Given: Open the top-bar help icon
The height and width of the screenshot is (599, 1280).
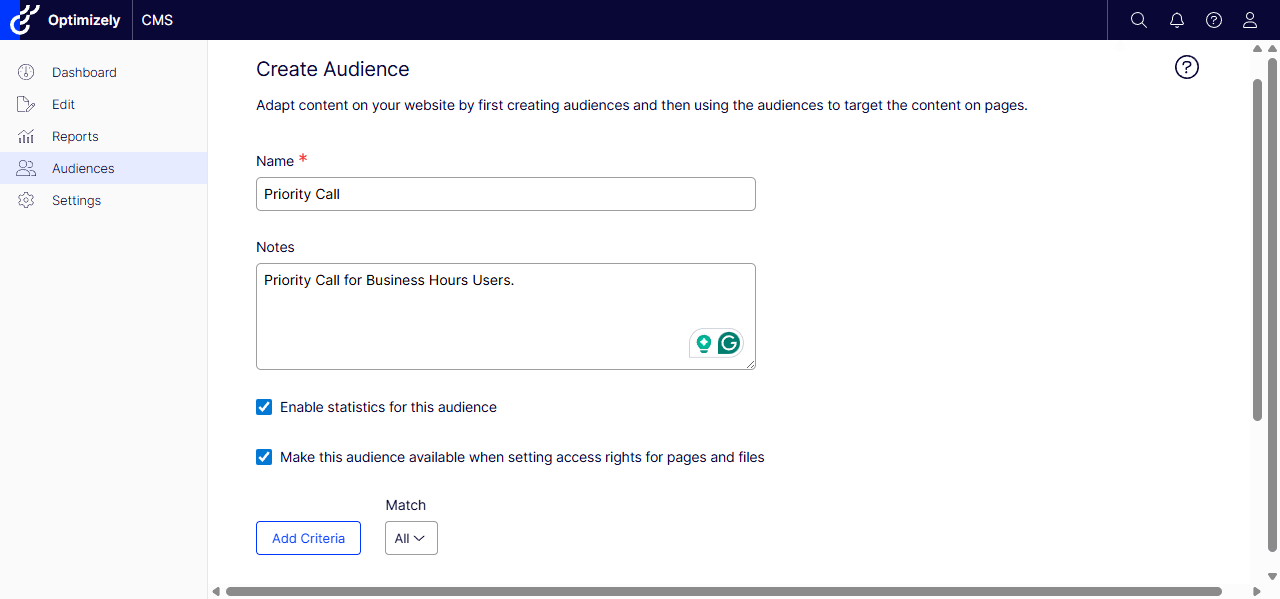Looking at the screenshot, I should (x=1213, y=19).
